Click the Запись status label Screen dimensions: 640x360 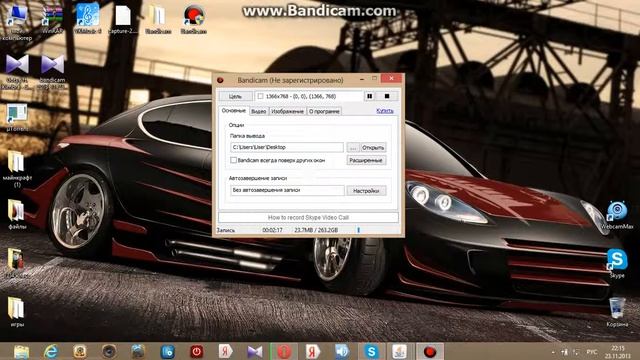point(226,230)
